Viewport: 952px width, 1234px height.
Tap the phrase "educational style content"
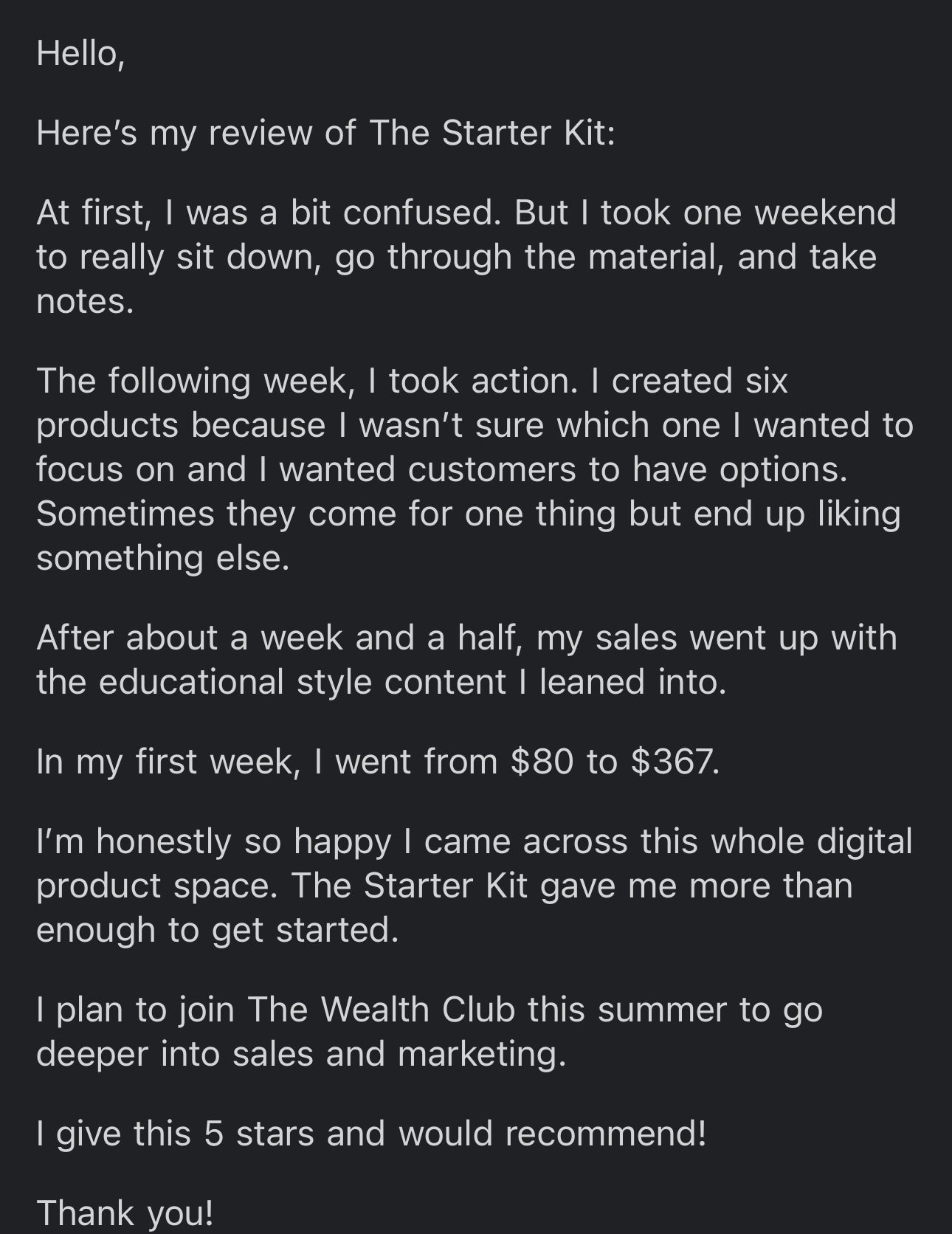pyautogui.click(x=302, y=682)
